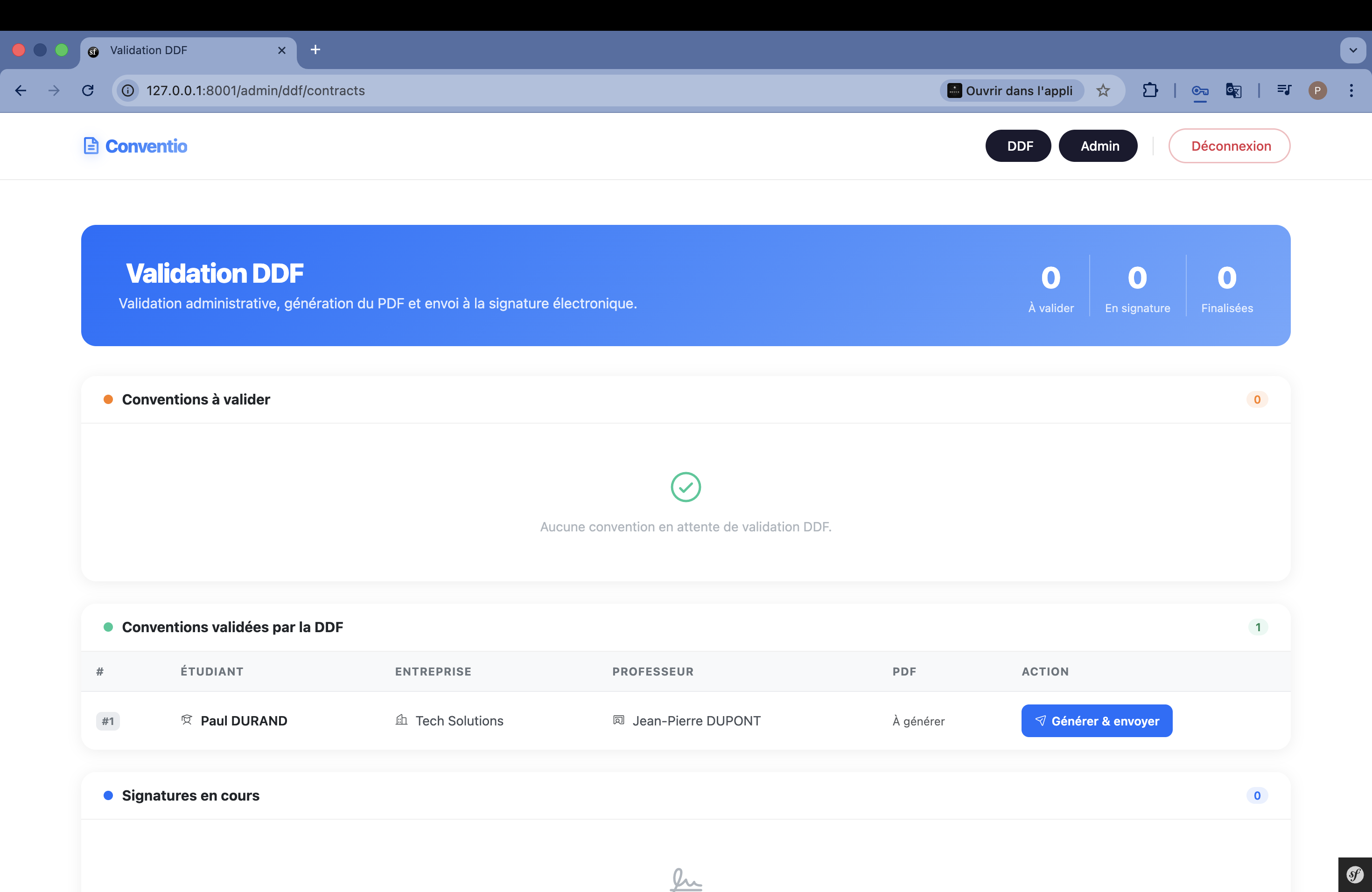Click Ouvrir dans l'appli button
This screenshot has width=1372, height=892.
pyautogui.click(x=1012, y=91)
